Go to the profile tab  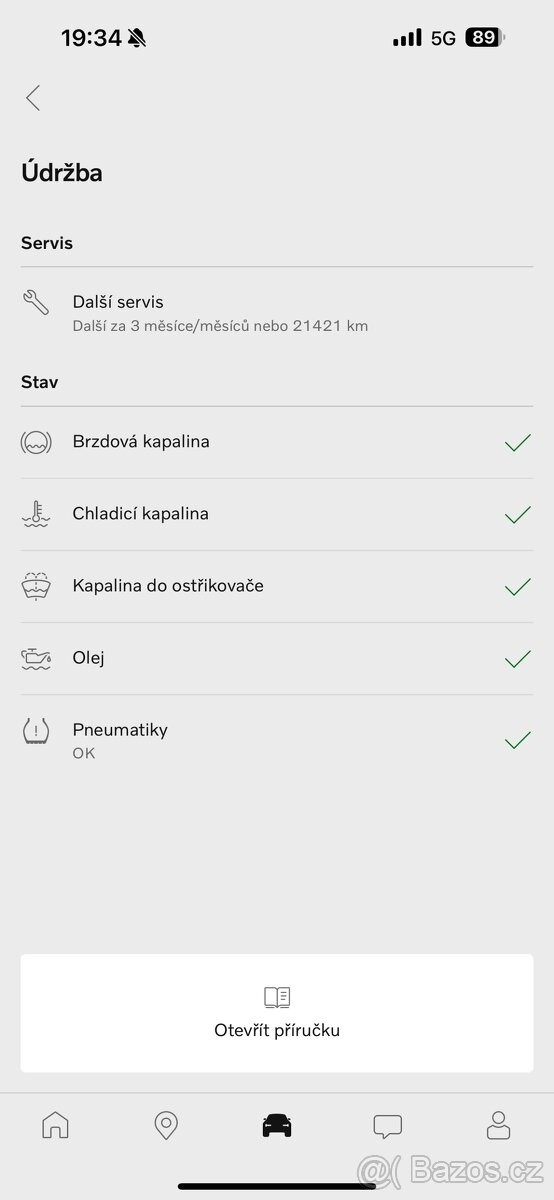(x=498, y=1126)
